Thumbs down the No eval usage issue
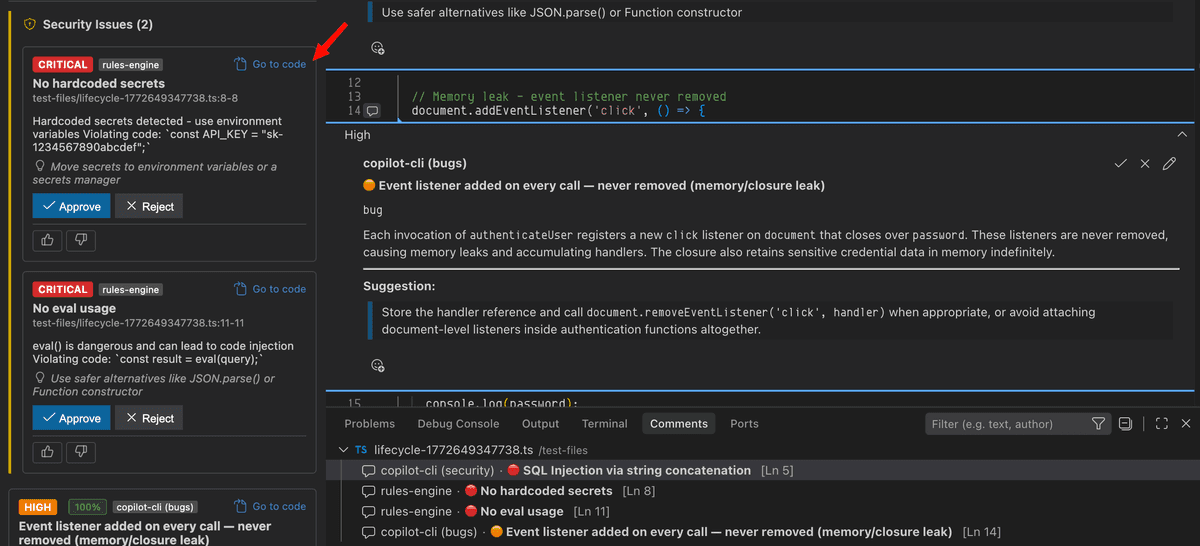1200x546 pixels. tap(82, 452)
